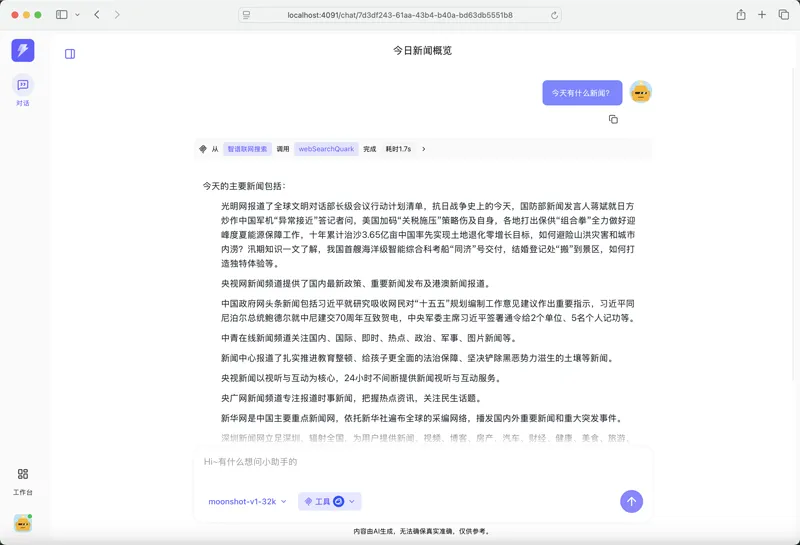The image size is (800, 545).
Task: Expand the 工具 tools dropdown
Action: pos(329,501)
